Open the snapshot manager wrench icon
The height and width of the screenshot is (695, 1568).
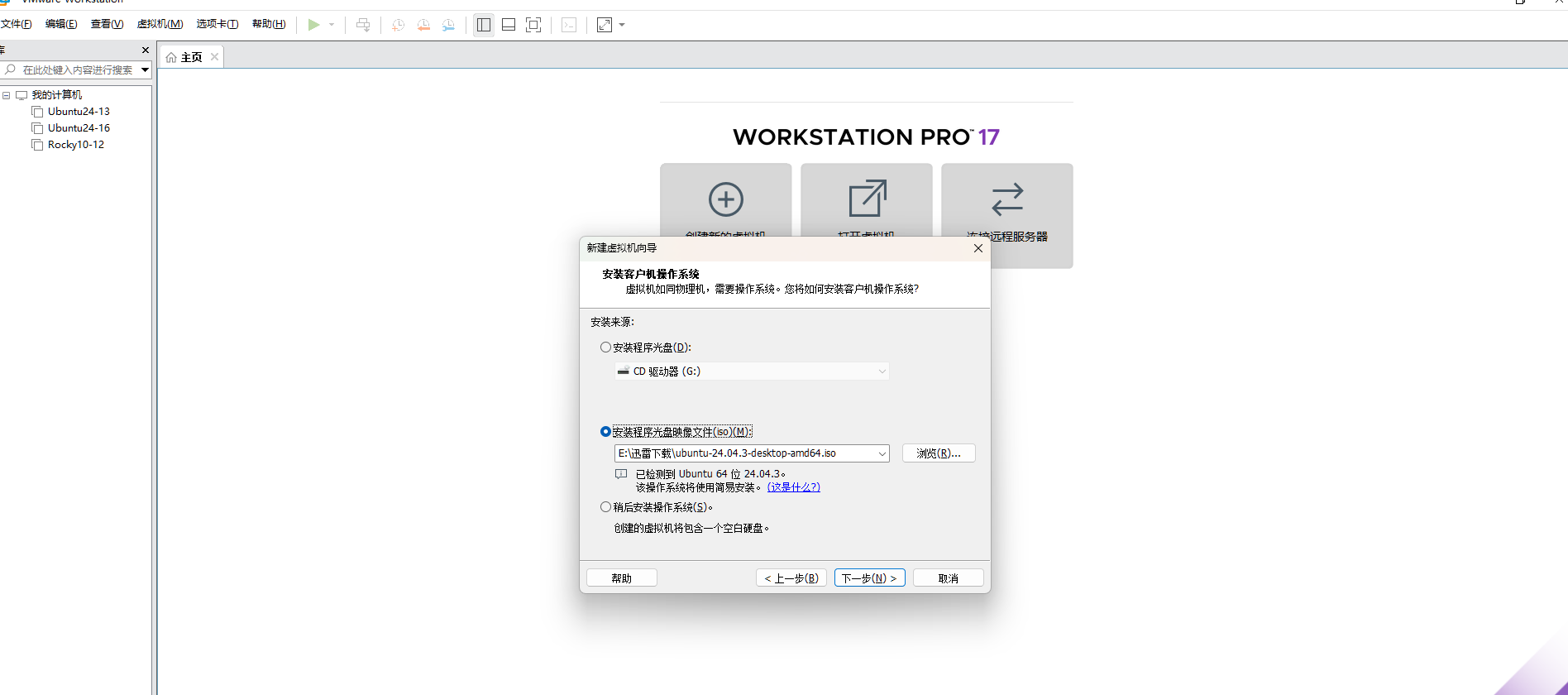448,25
